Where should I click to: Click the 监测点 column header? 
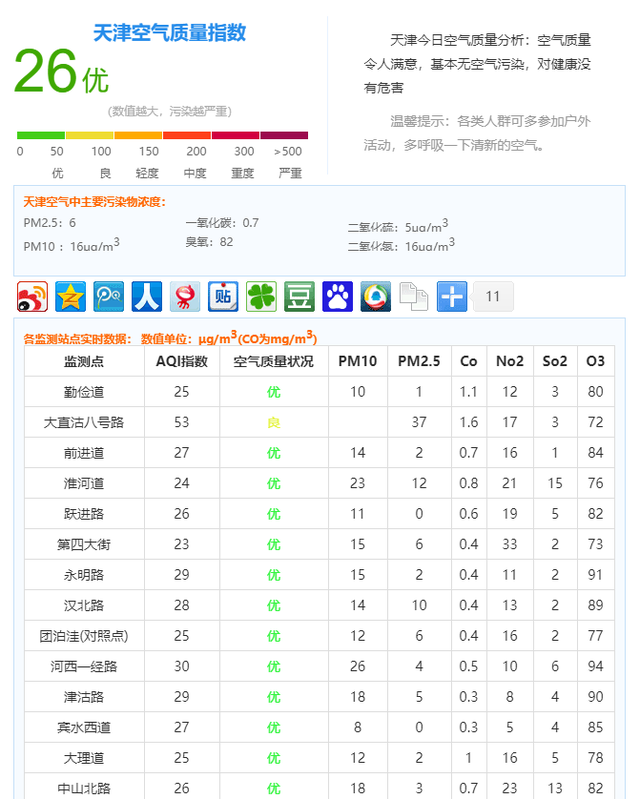click(84, 361)
